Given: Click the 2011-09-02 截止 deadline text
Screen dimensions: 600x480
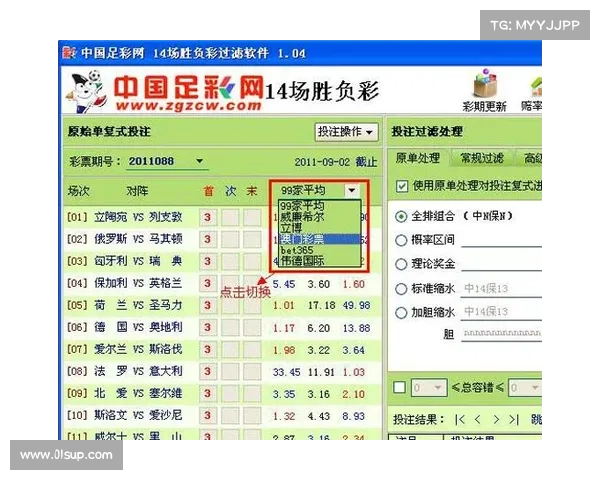Looking at the screenshot, I should tap(336, 162).
